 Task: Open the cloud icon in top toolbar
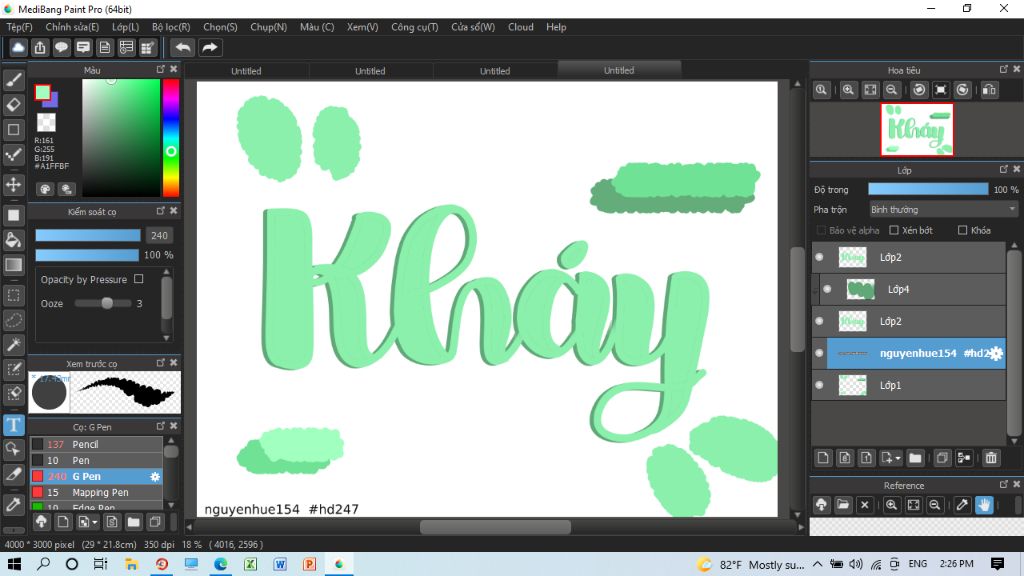point(18,48)
